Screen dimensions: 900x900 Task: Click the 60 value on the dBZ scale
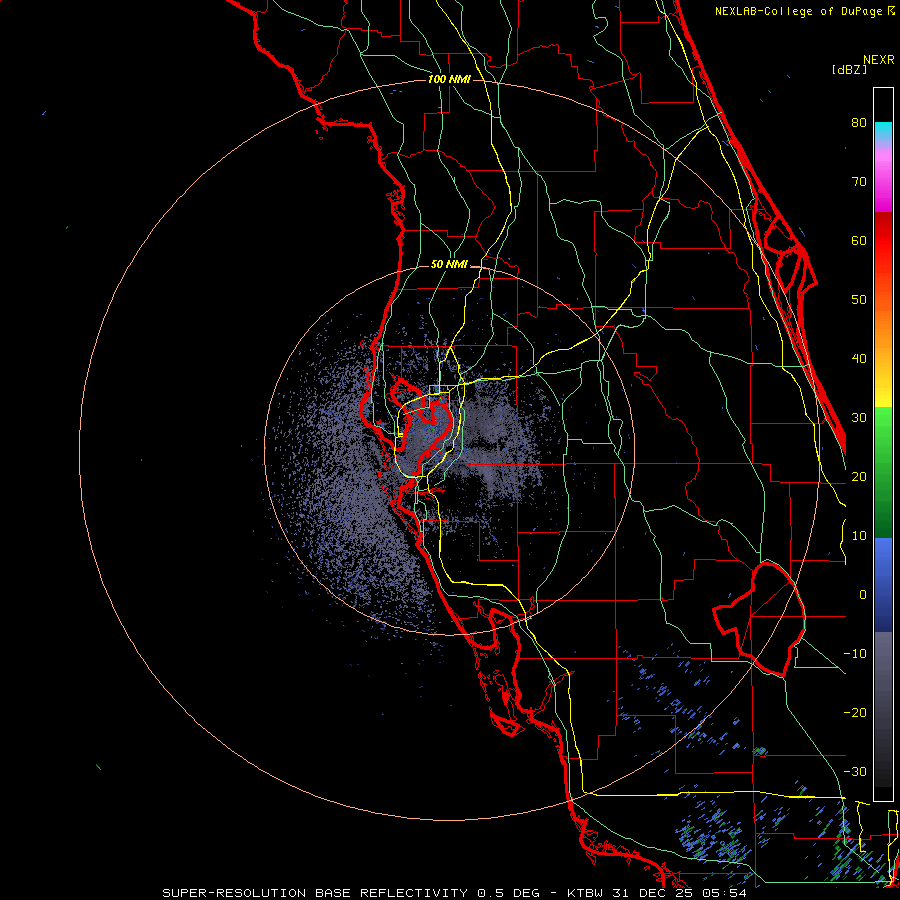coord(859,240)
